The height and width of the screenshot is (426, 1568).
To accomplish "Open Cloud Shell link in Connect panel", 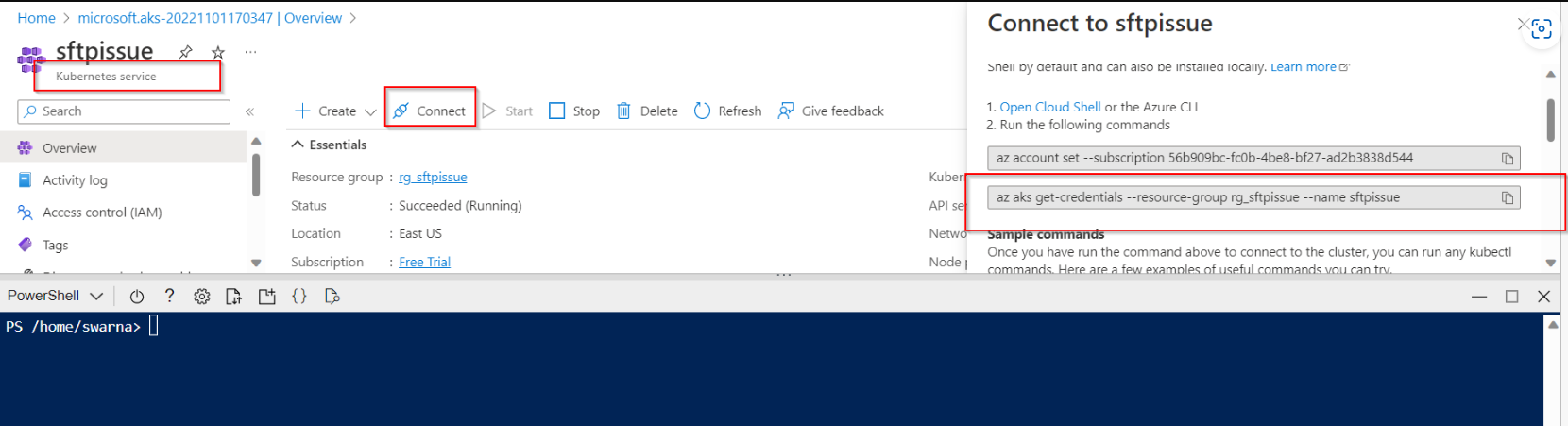I will [1050, 107].
